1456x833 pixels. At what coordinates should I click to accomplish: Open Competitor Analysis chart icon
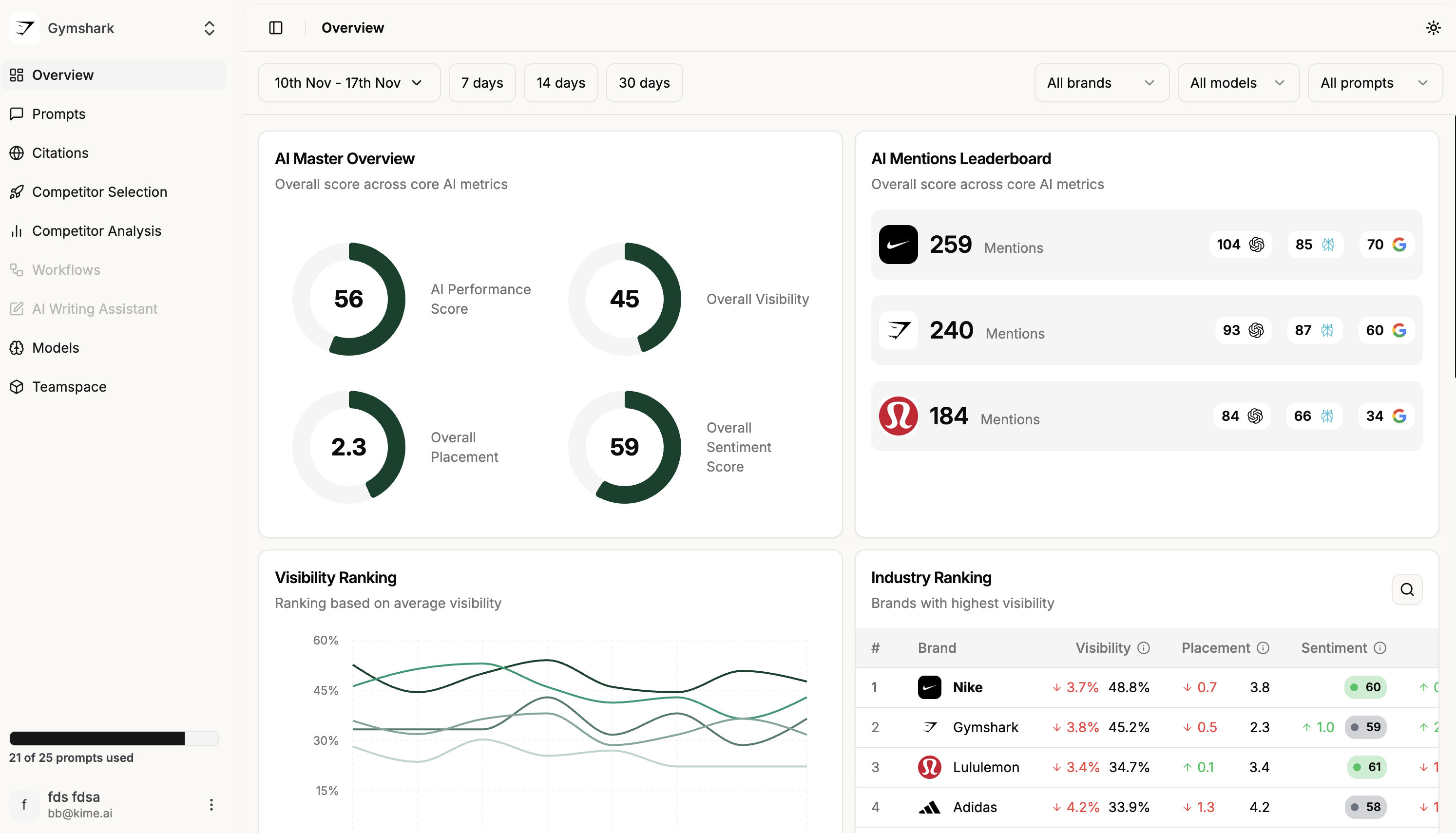17,230
